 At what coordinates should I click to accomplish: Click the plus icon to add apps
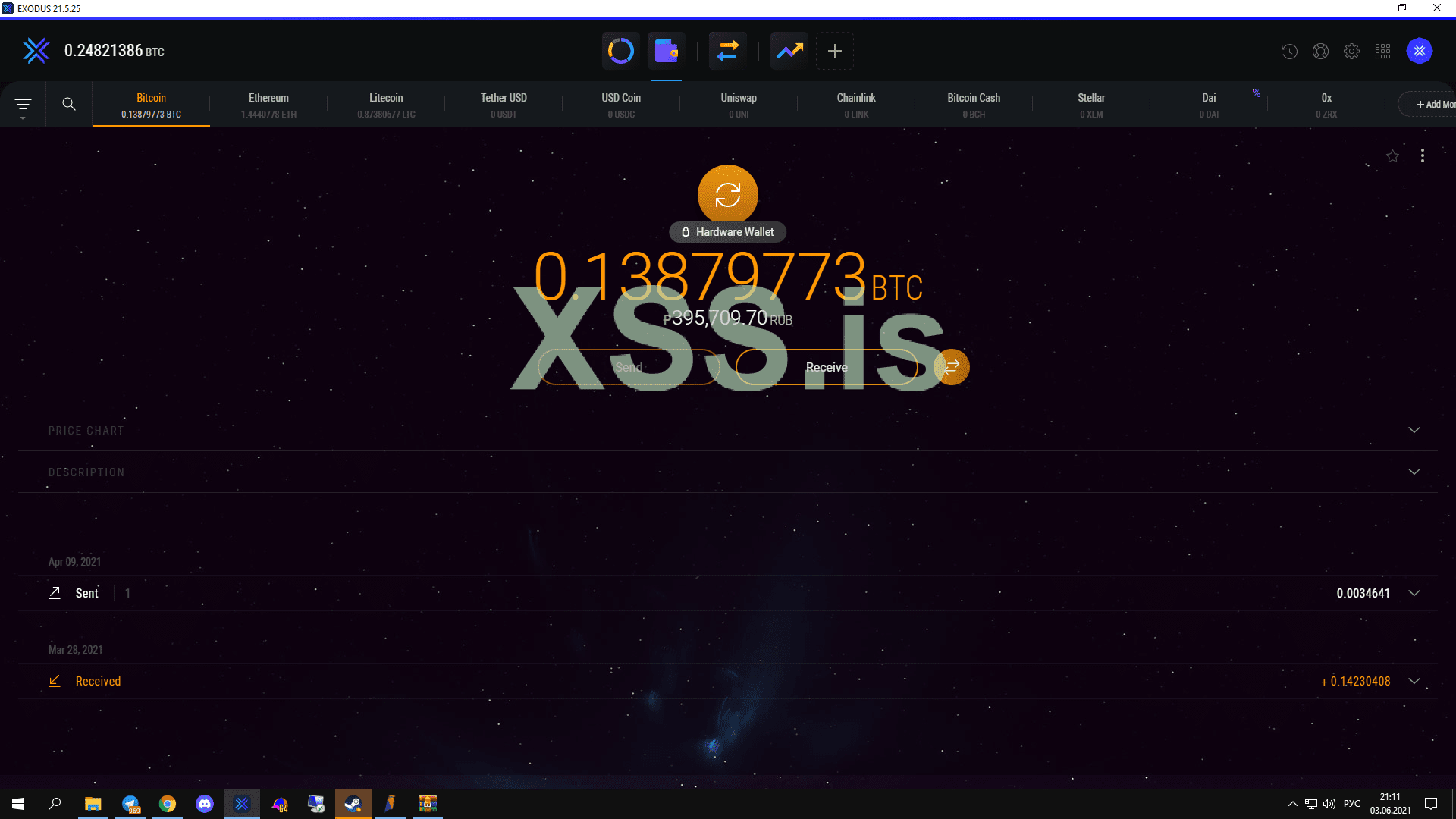[x=834, y=51]
